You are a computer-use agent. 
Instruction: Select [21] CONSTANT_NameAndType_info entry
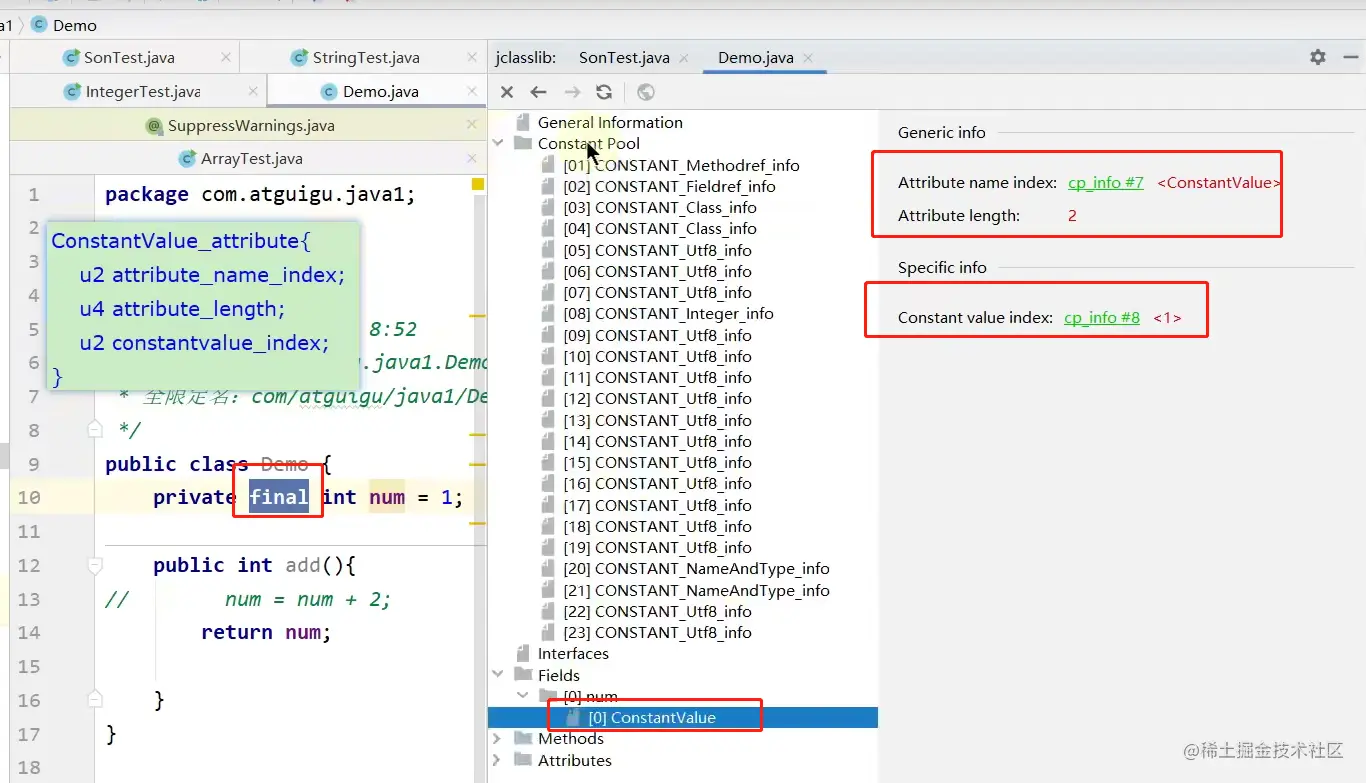coord(696,590)
